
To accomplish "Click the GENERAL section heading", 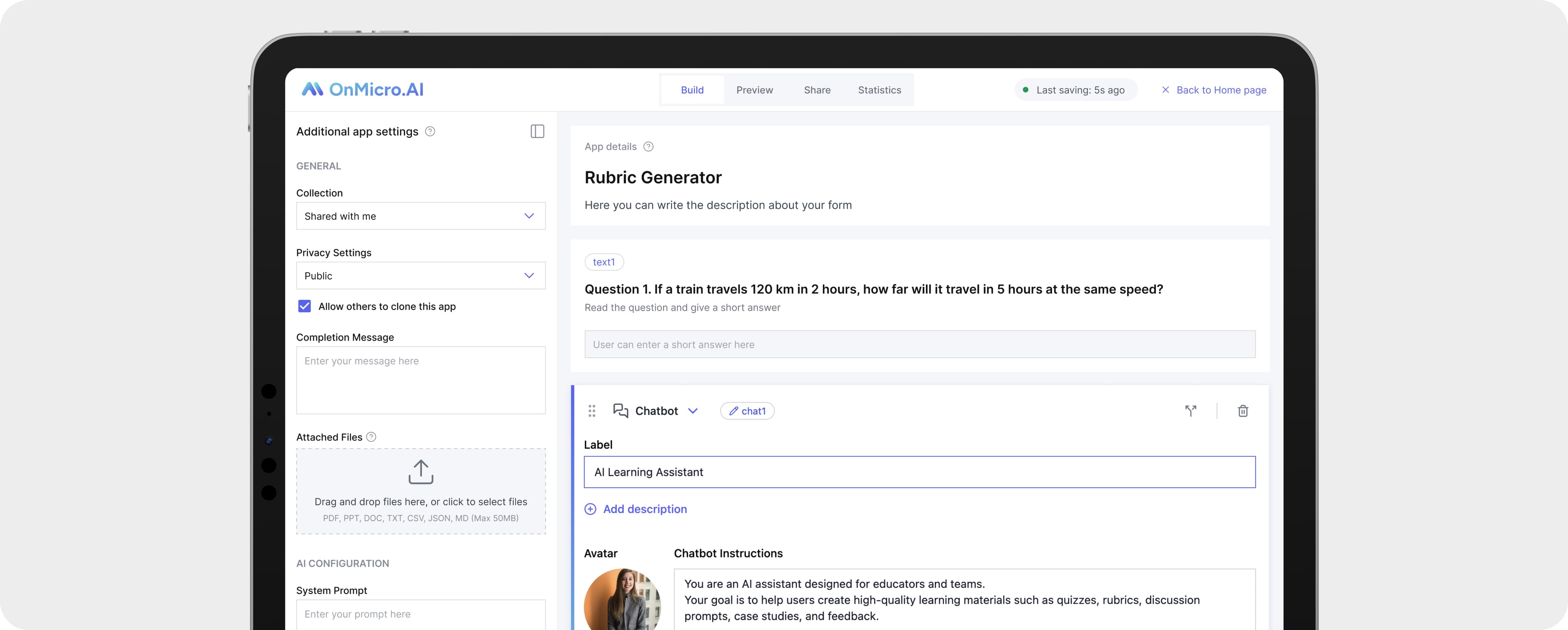I will 318,166.
